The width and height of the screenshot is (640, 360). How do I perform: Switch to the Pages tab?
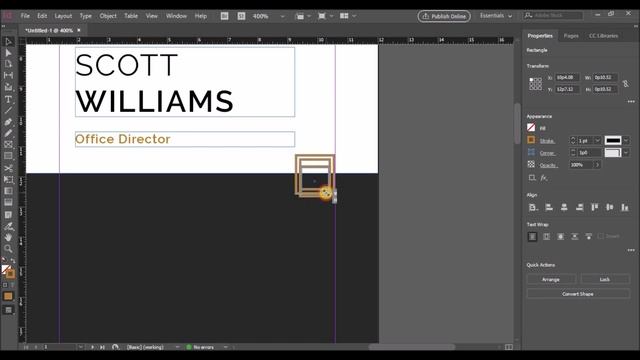[571, 36]
